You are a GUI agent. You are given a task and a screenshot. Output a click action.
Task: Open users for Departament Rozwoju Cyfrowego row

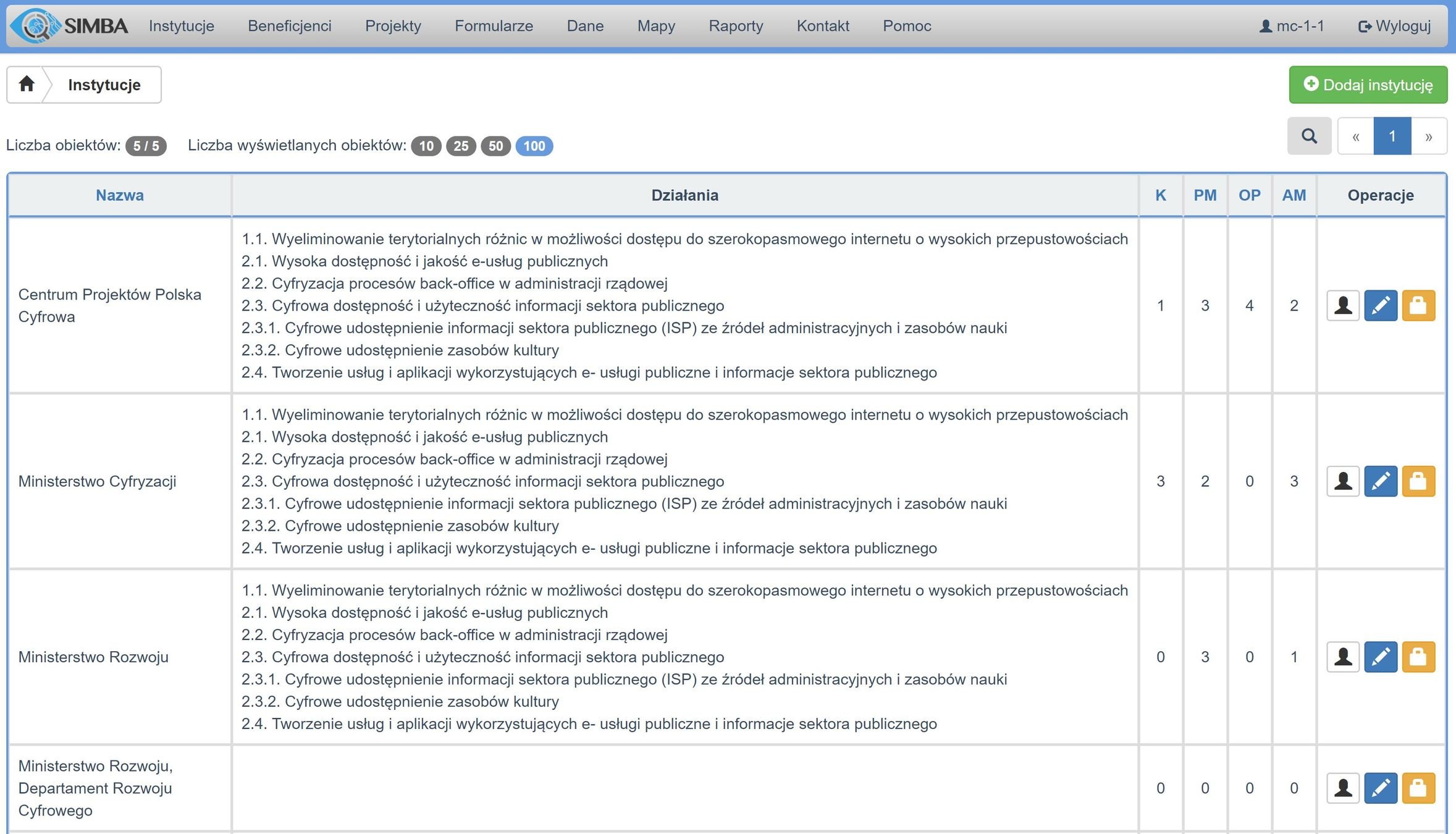pyautogui.click(x=1342, y=788)
